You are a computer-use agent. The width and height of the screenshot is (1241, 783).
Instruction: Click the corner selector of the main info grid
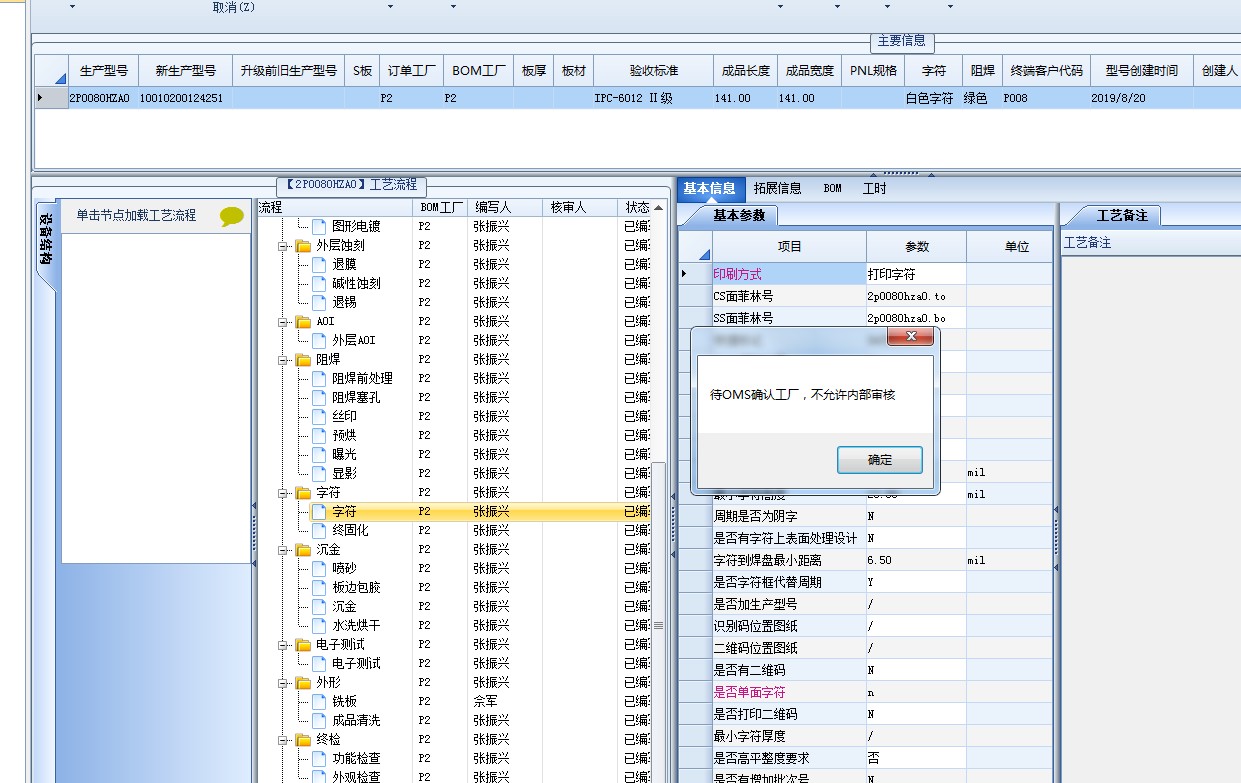(51, 71)
